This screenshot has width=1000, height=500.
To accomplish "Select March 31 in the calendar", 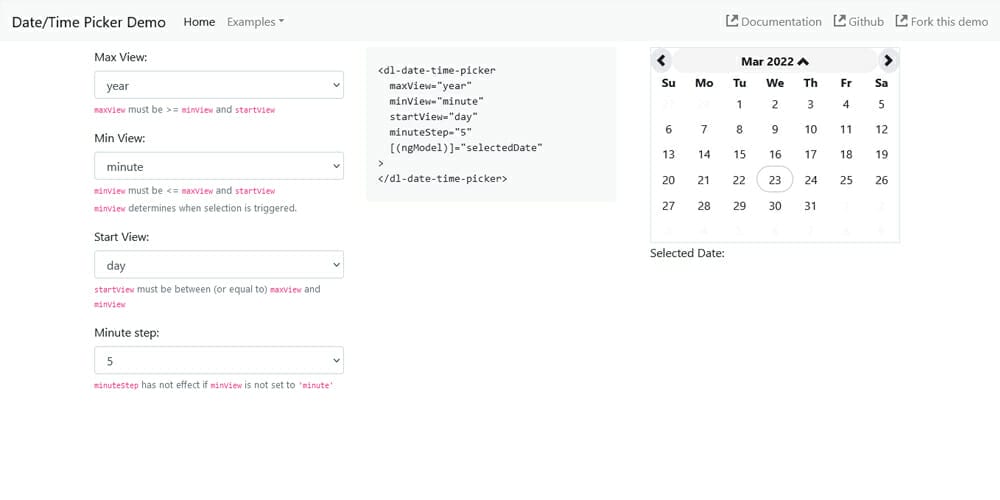I will [x=811, y=205].
